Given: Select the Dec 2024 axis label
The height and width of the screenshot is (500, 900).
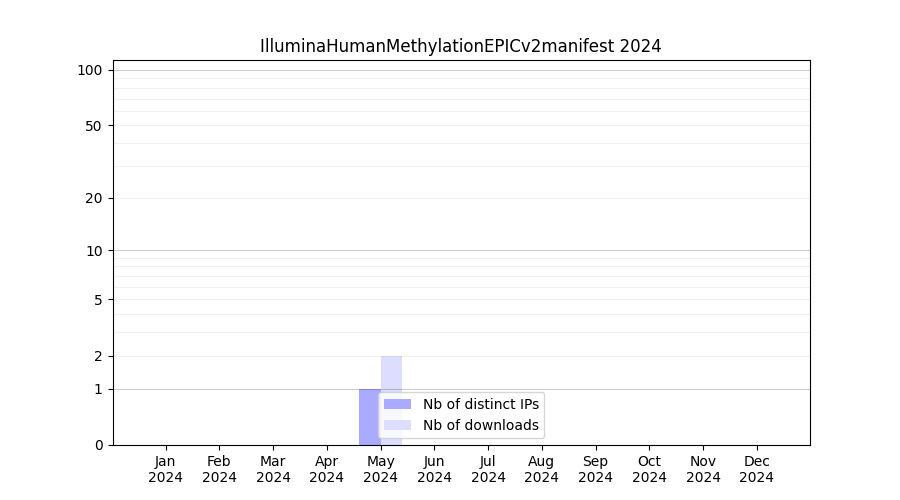Looking at the screenshot, I should click(x=756, y=469).
